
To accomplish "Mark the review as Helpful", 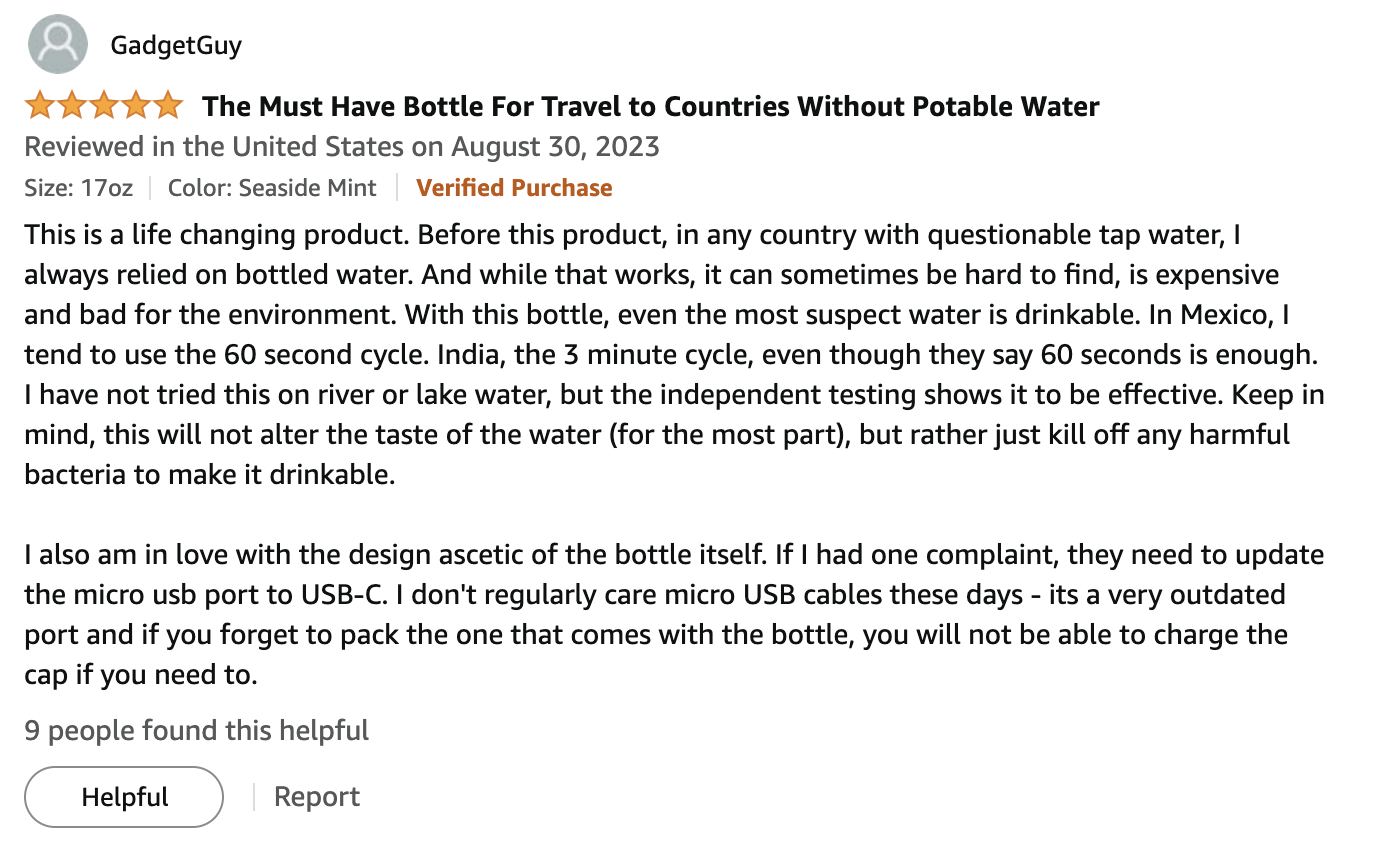I will pyautogui.click(x=124, y=797).
